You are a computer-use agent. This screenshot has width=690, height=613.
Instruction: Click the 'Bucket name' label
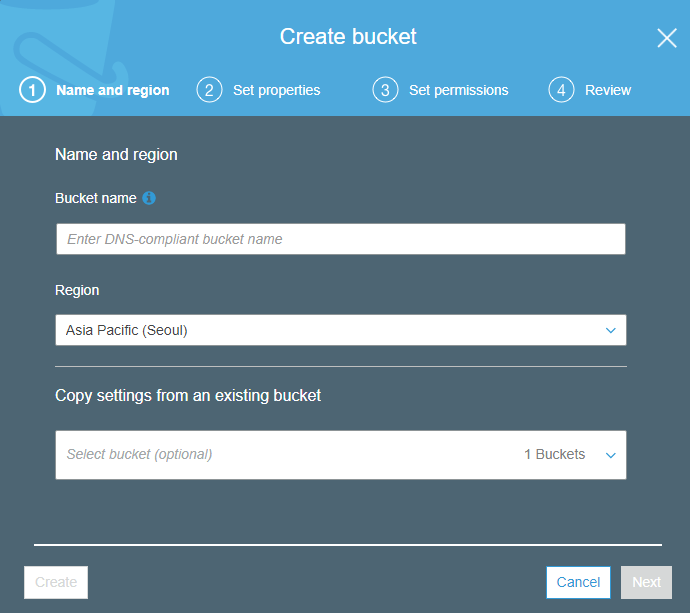point(95,198)
